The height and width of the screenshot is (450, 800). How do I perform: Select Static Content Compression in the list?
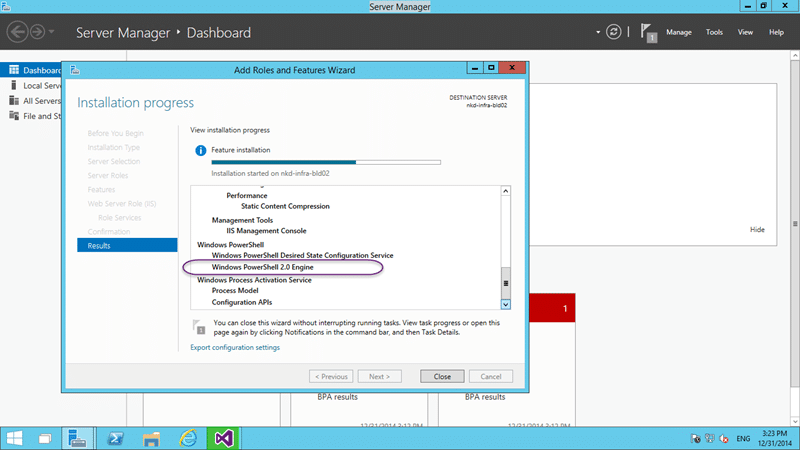285,206
